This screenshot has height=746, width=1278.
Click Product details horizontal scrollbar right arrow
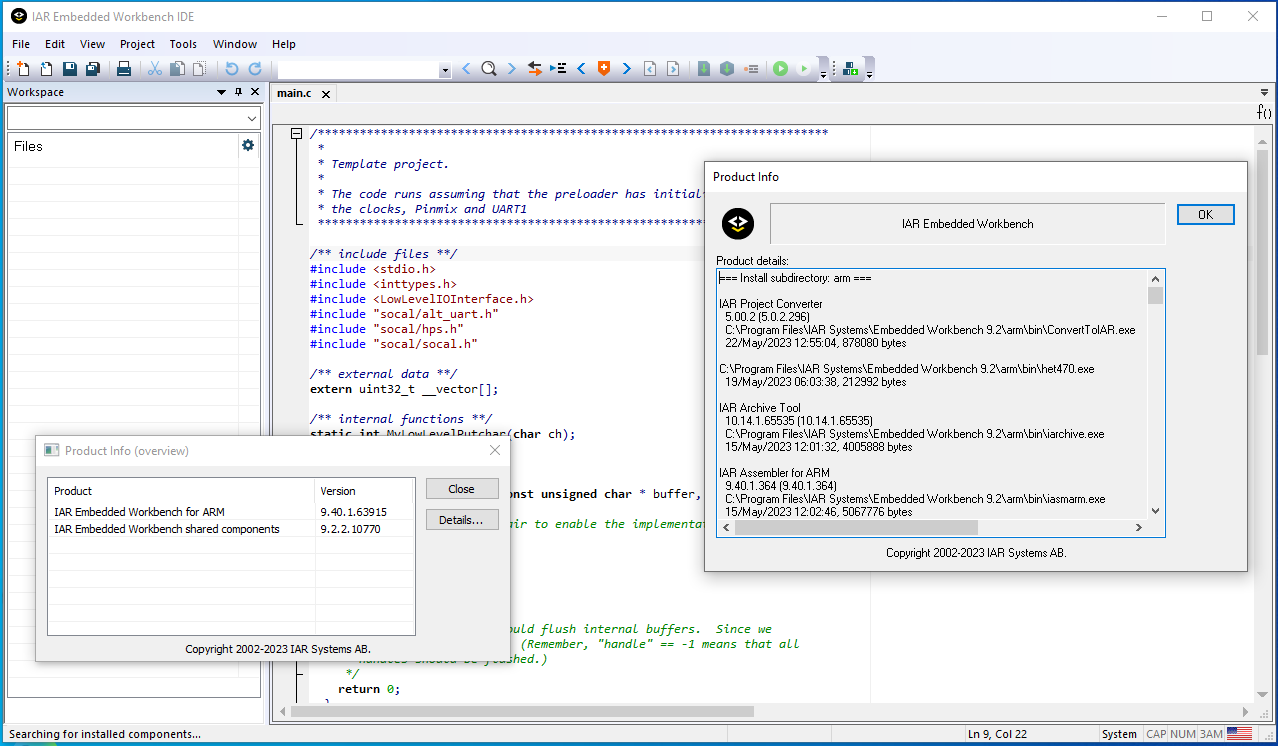pyautogui.click(x=1138, y=527)
